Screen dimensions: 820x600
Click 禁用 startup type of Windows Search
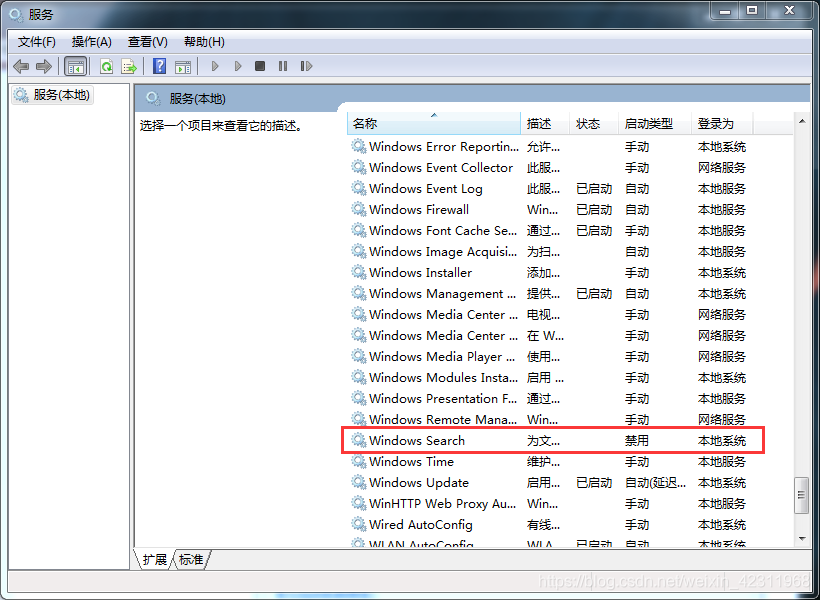click(636, 440)
